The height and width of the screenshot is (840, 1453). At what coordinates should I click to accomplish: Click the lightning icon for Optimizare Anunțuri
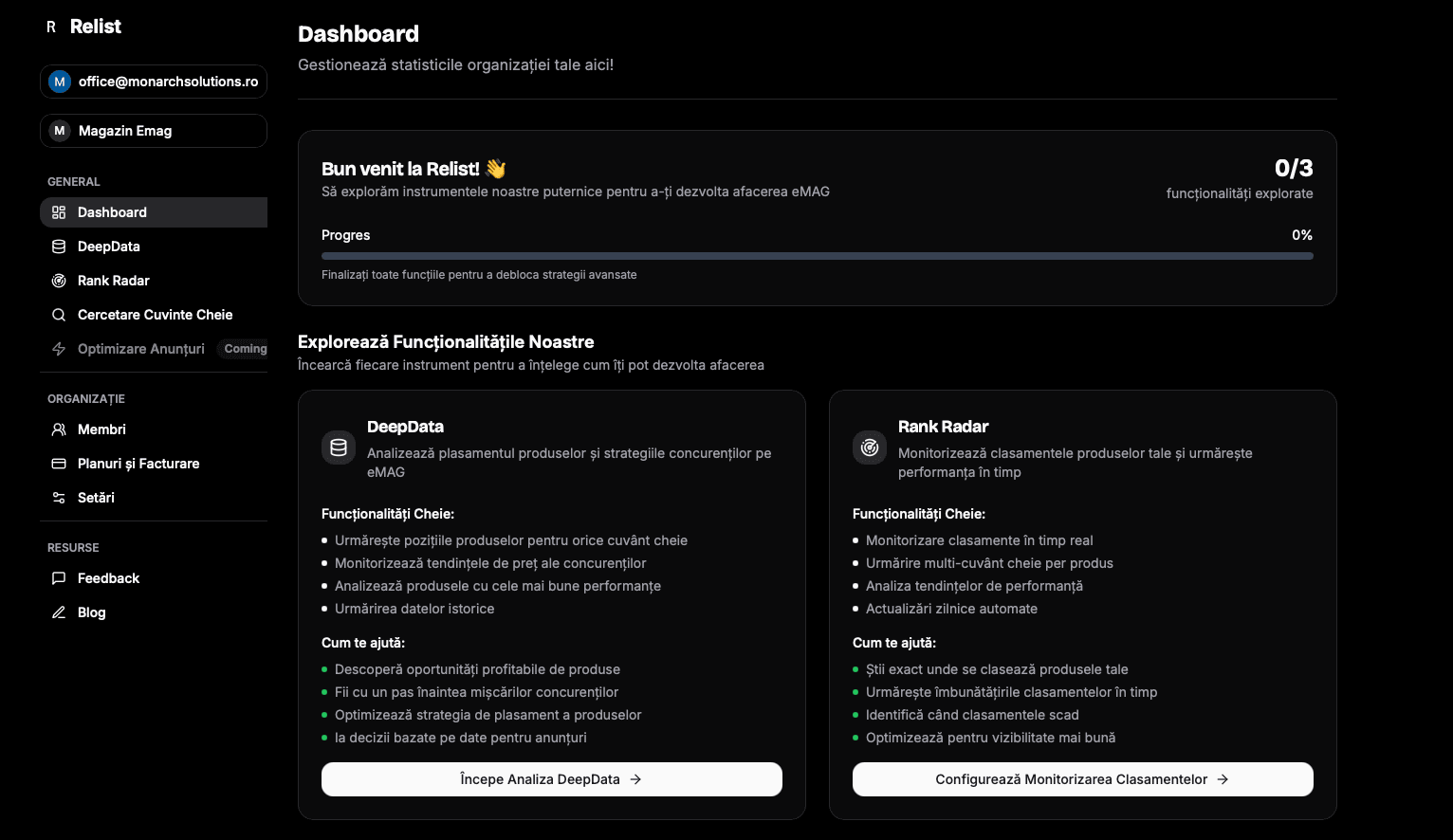coord(59,349)
